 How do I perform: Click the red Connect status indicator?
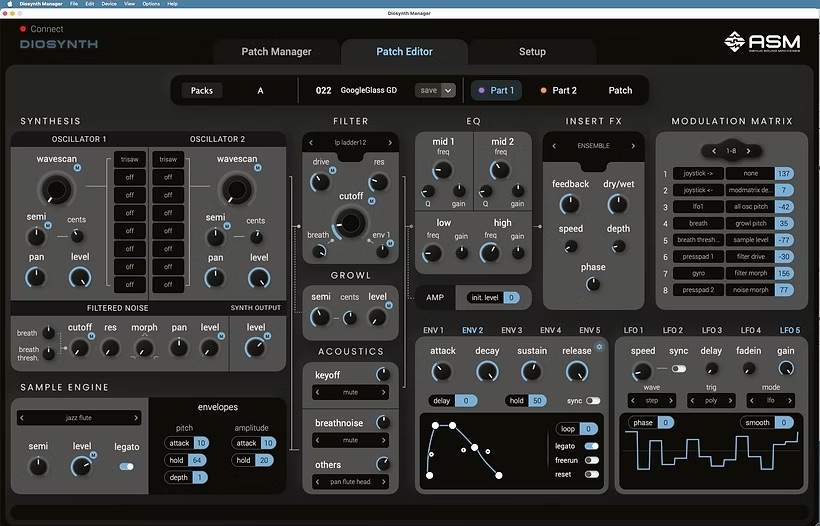click(x=23, y=29)
